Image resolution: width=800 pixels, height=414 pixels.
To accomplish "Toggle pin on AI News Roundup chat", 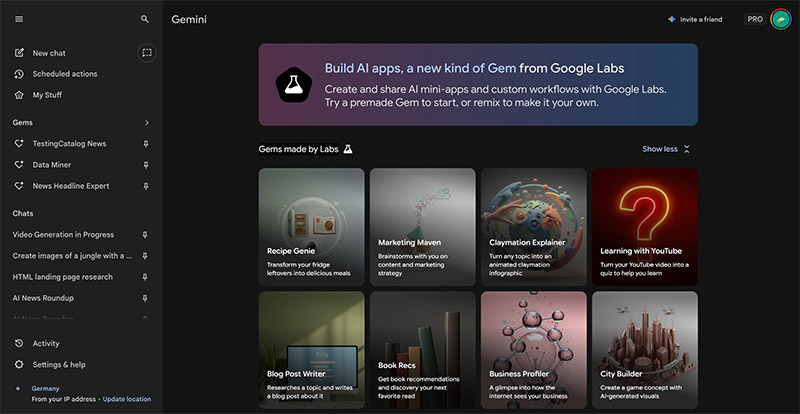I will pos(146,298).
